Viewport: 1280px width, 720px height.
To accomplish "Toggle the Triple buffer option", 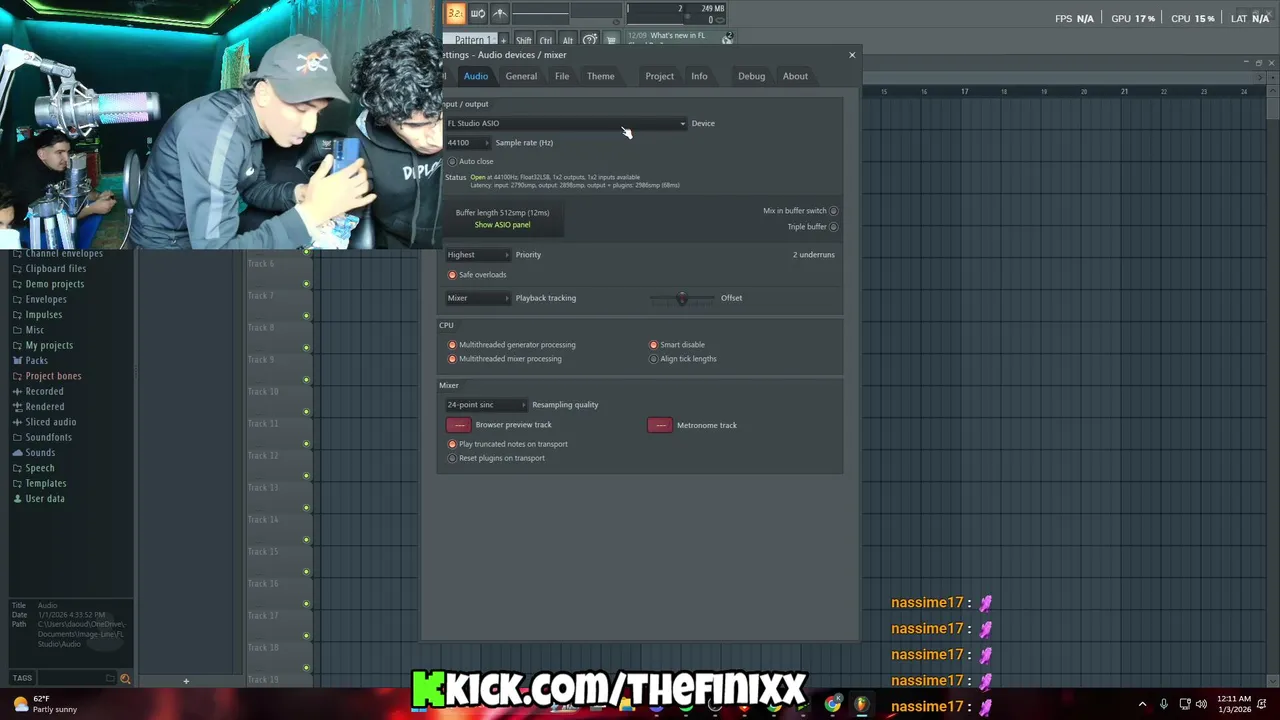I will tap(833, 227).
